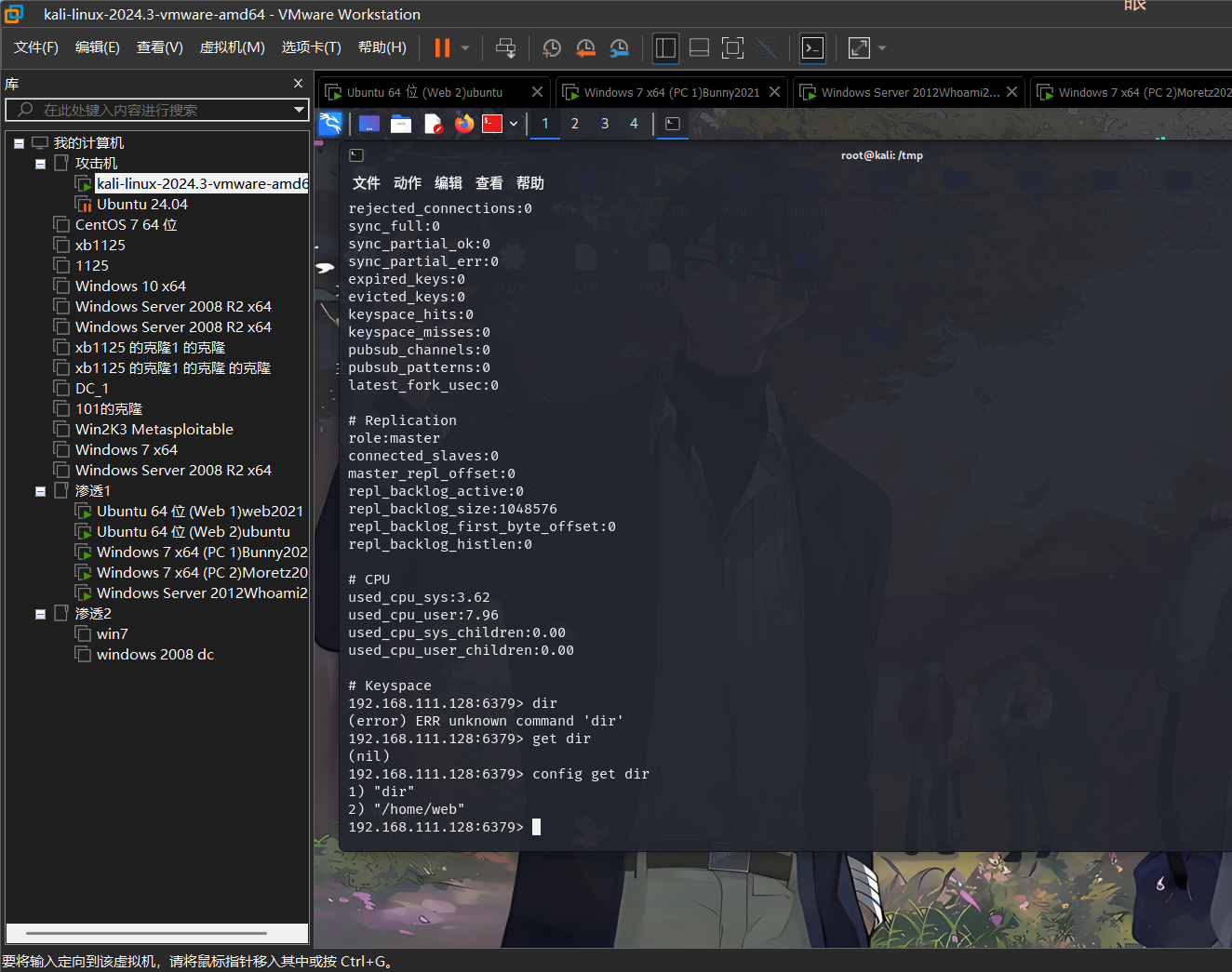Enter full screen mode icon
The image size is (1232, 972).
732,48
